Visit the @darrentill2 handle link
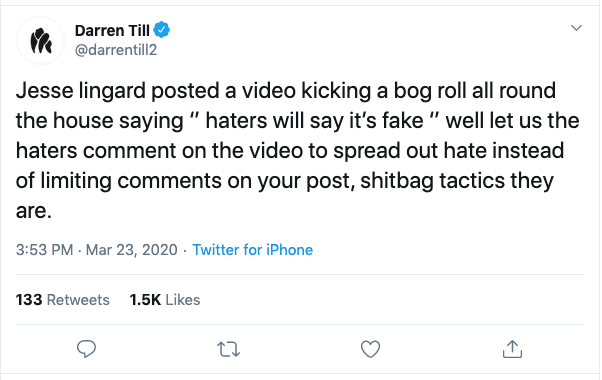Image resolution: width=602 pixels, height=380 pixels. [116, 50]
